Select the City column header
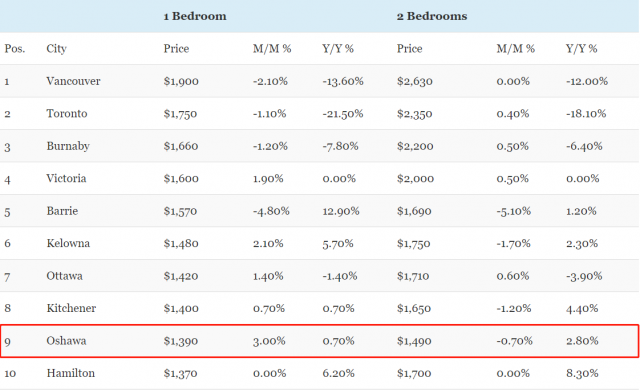This screenshot has width=640, height=390. 56,49
